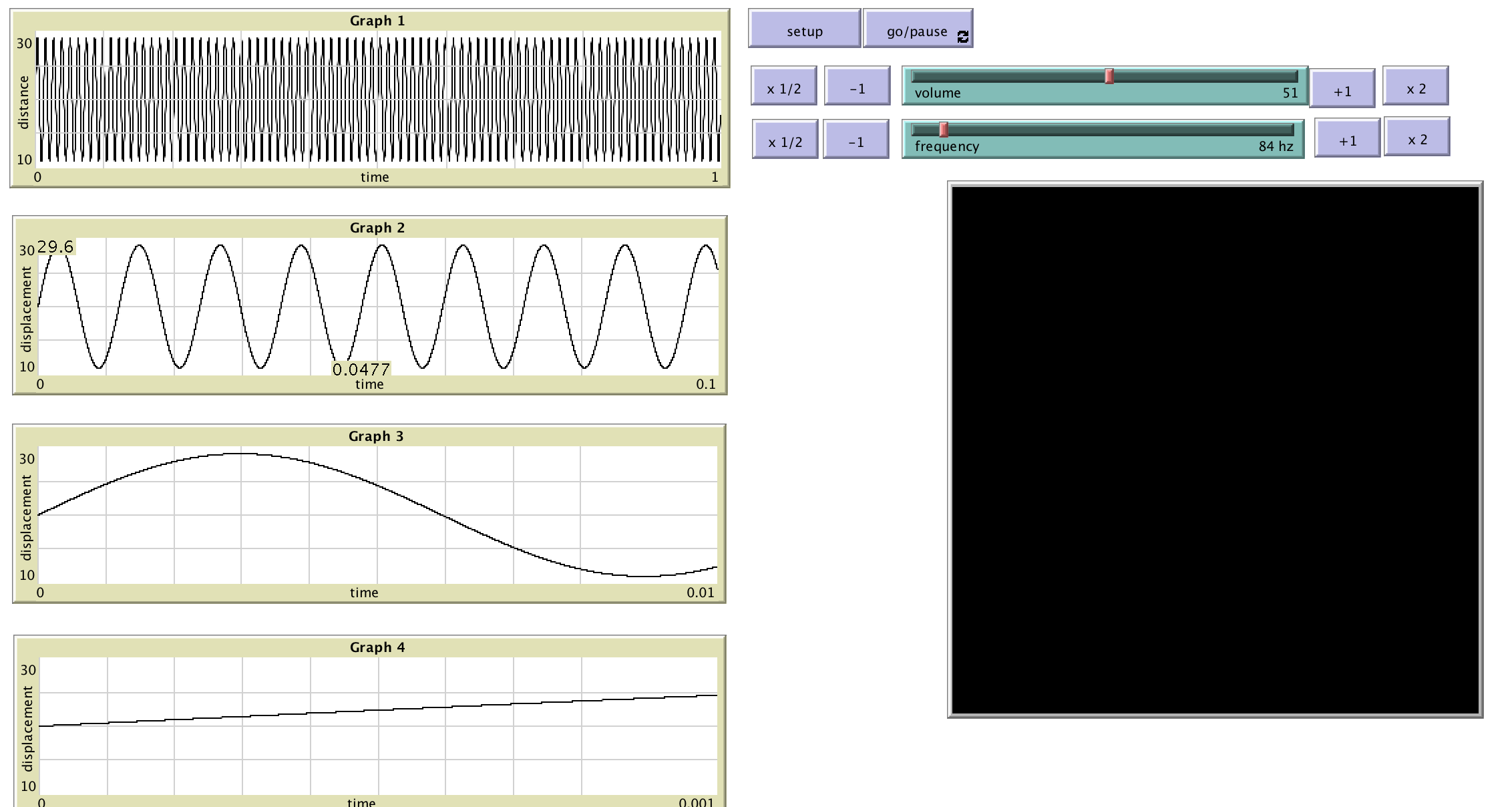Decrease volume using the -1 button
Image resolution: width=1512 pixels, height=807 pixels.
856,86
